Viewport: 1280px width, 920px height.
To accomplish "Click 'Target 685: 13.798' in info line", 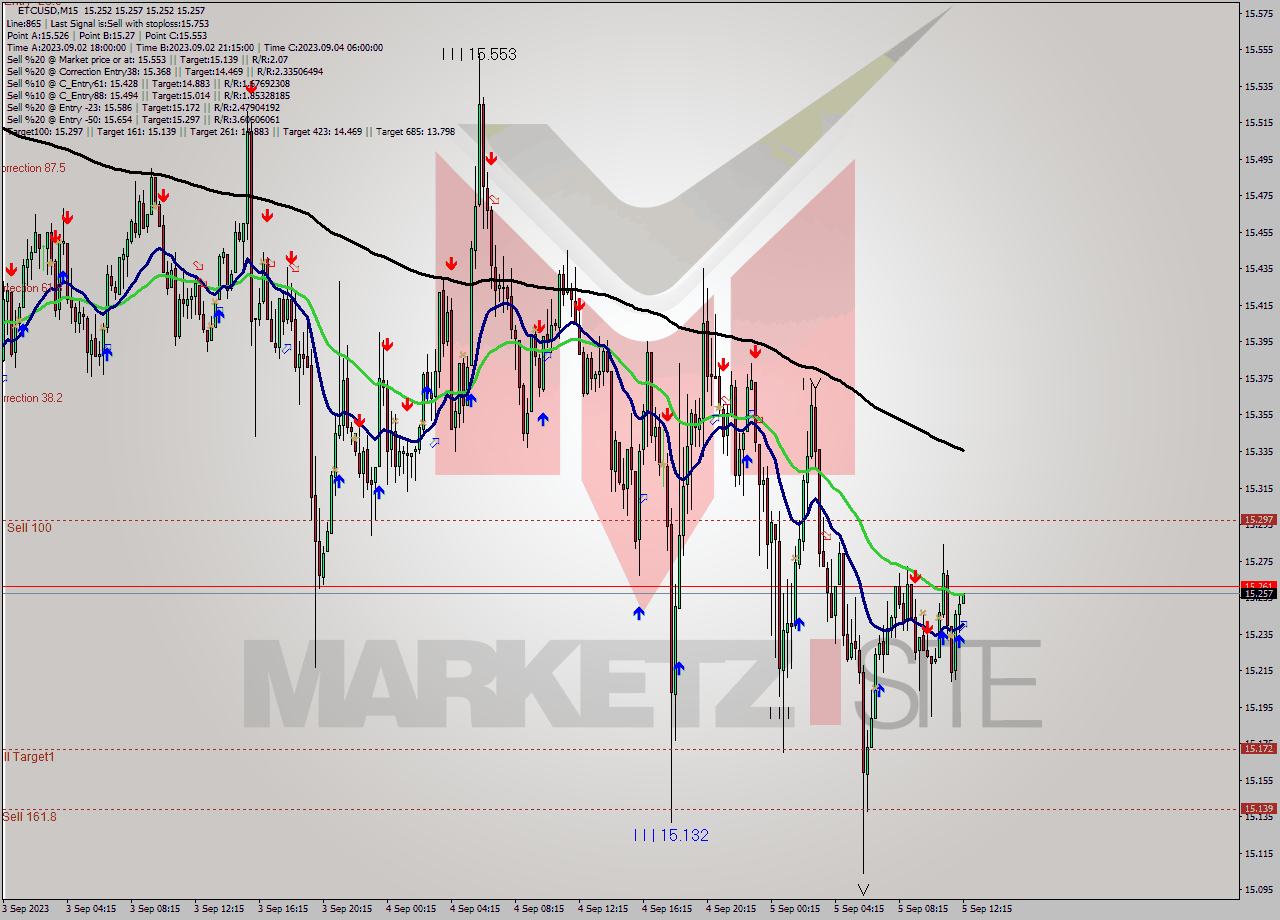I will coord(416,131).
